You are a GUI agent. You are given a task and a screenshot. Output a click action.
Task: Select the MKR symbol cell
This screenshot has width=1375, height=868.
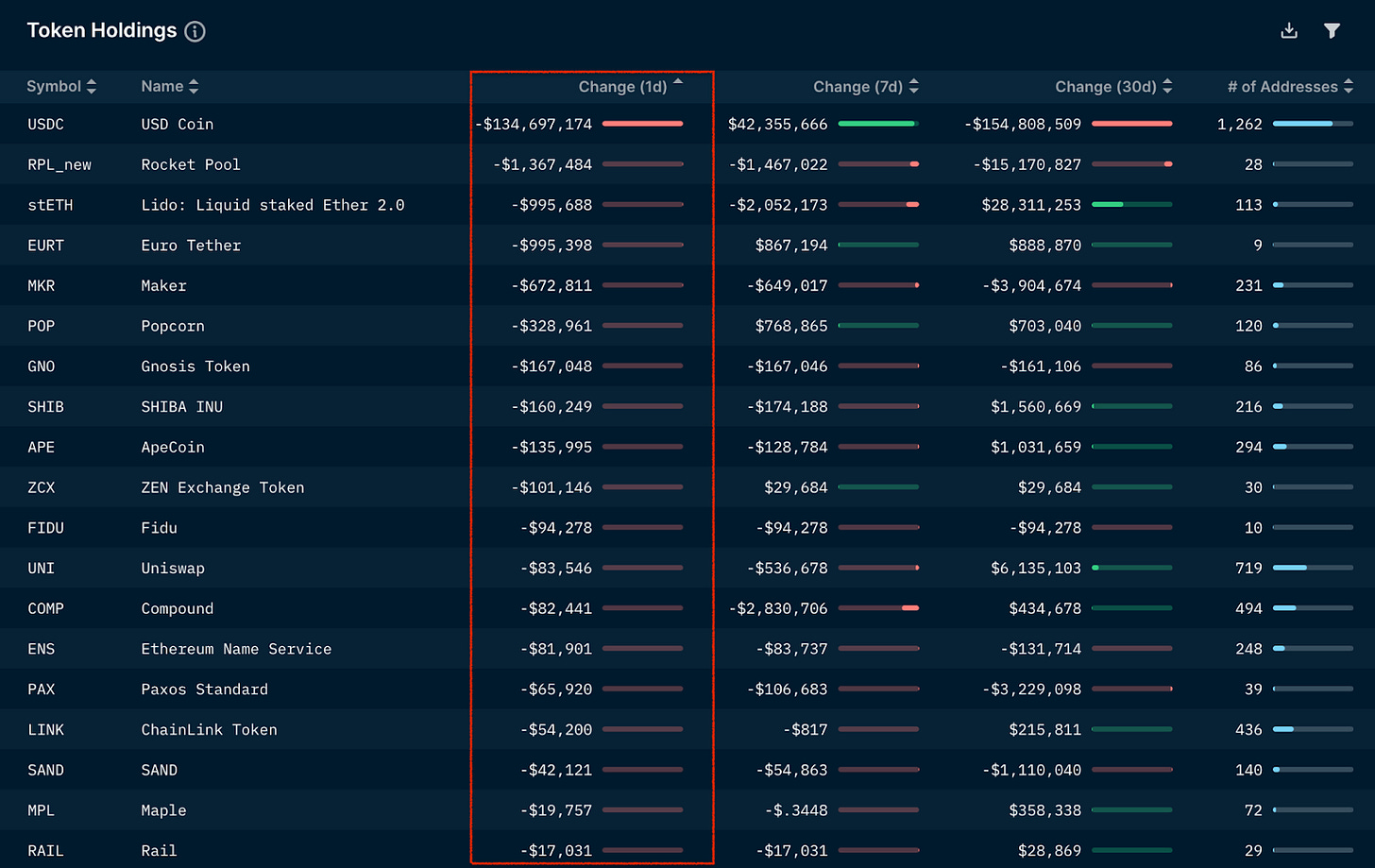click(42, 286)
